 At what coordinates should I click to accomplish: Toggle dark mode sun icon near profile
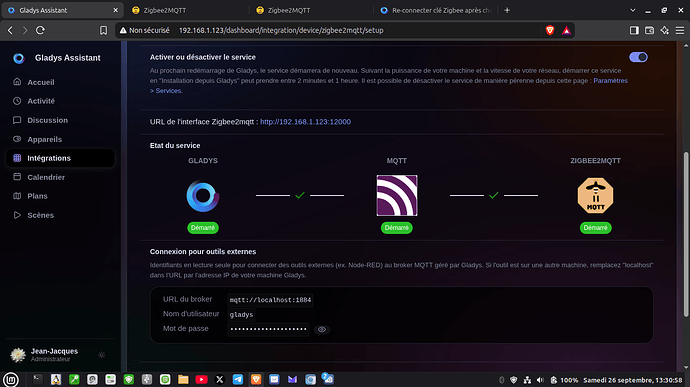coord(102,355)
